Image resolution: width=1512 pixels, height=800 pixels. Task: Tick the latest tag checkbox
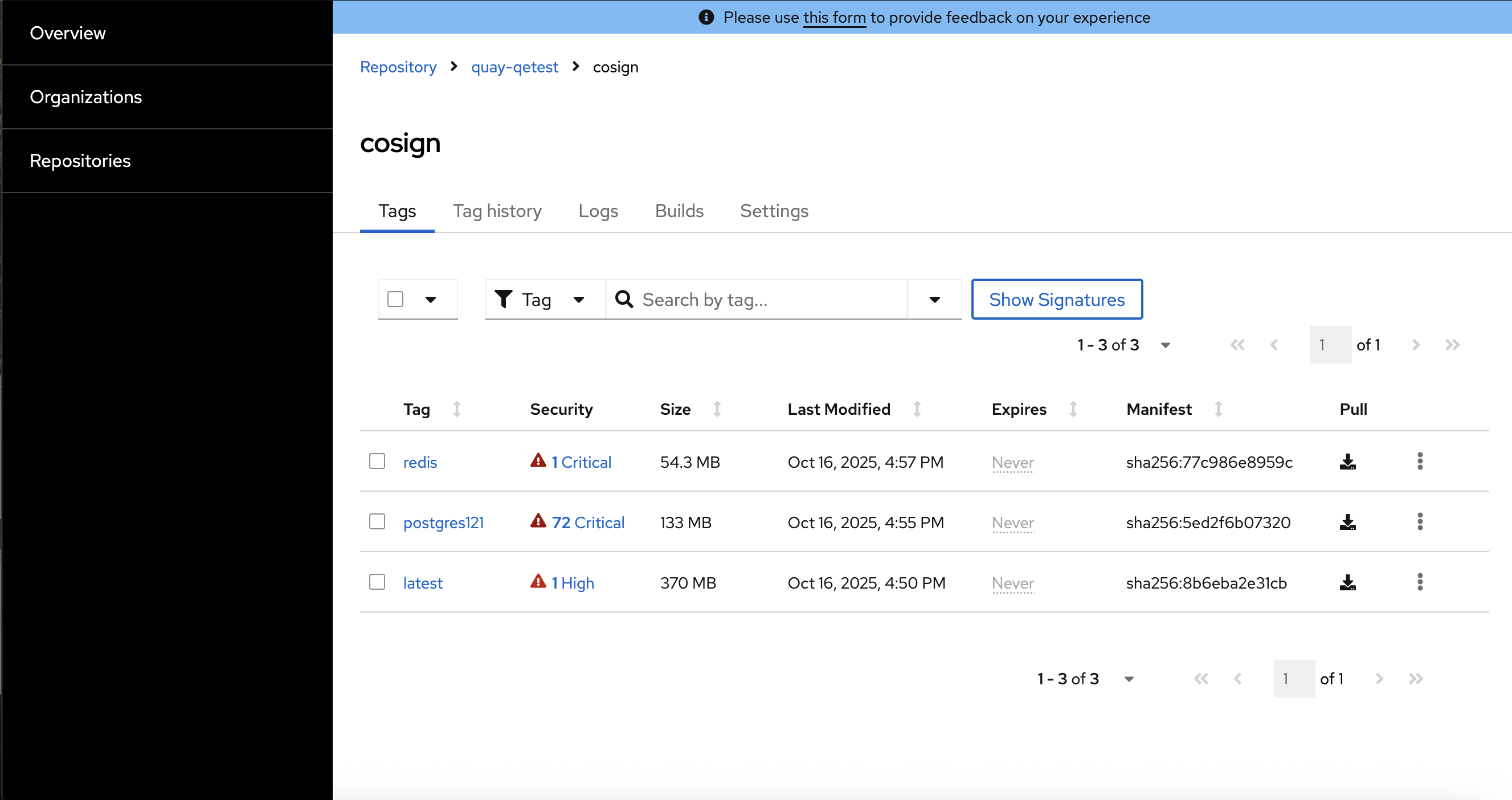pos(377,582)
